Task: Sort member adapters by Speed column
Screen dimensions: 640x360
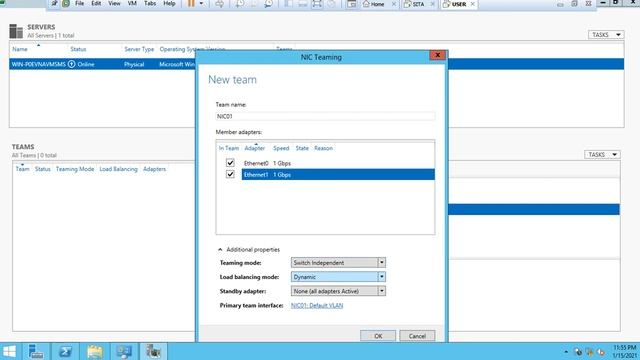Action: pyautogui.click(x=281, y=148)
